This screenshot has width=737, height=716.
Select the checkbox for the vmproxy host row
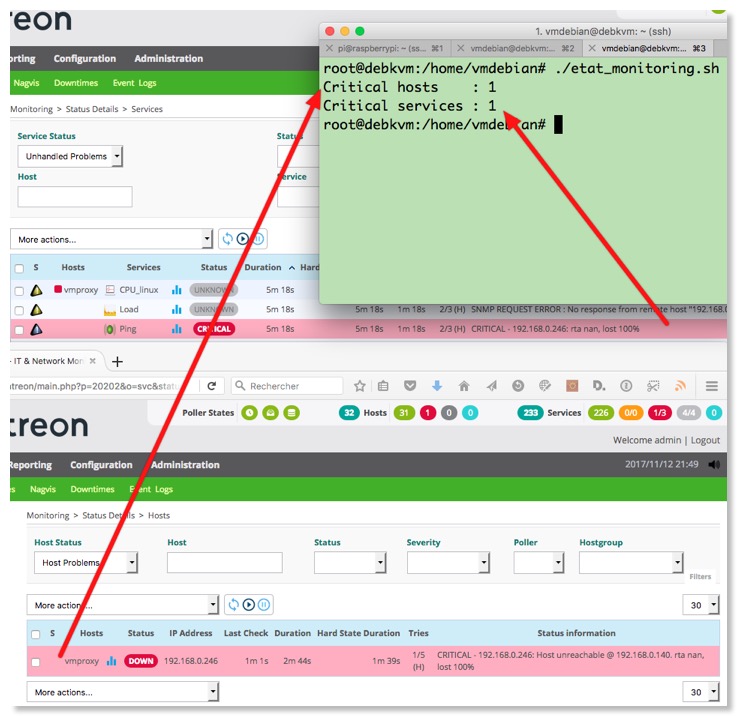(x=37, y=662)
